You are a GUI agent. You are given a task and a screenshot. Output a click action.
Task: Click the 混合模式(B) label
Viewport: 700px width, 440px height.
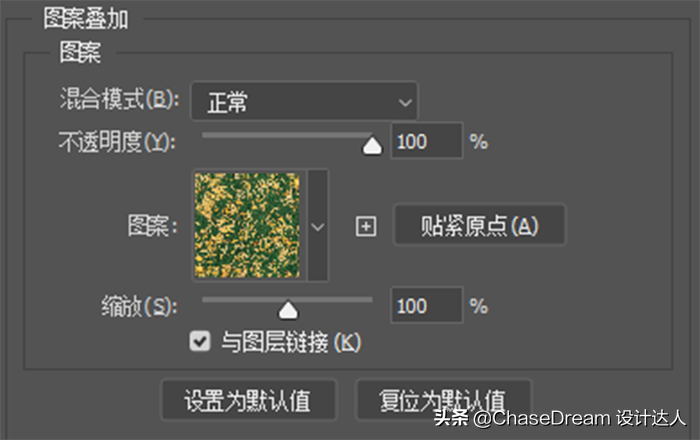click(120, 99)
